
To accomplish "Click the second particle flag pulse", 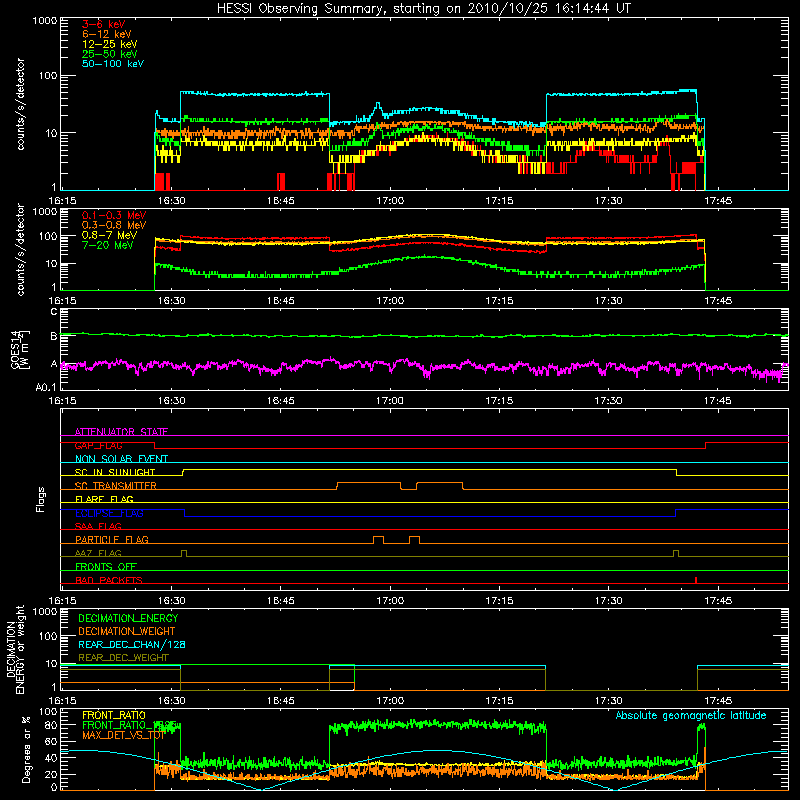I will [x=414, y=540].
